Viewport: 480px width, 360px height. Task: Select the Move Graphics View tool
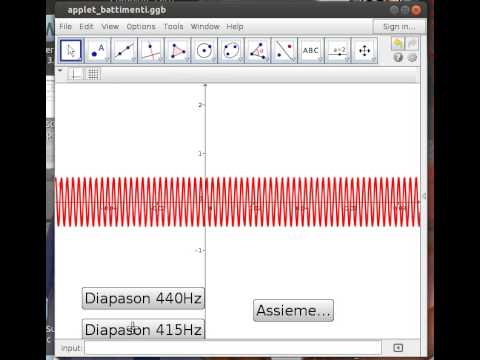click(x=365, y=51)
